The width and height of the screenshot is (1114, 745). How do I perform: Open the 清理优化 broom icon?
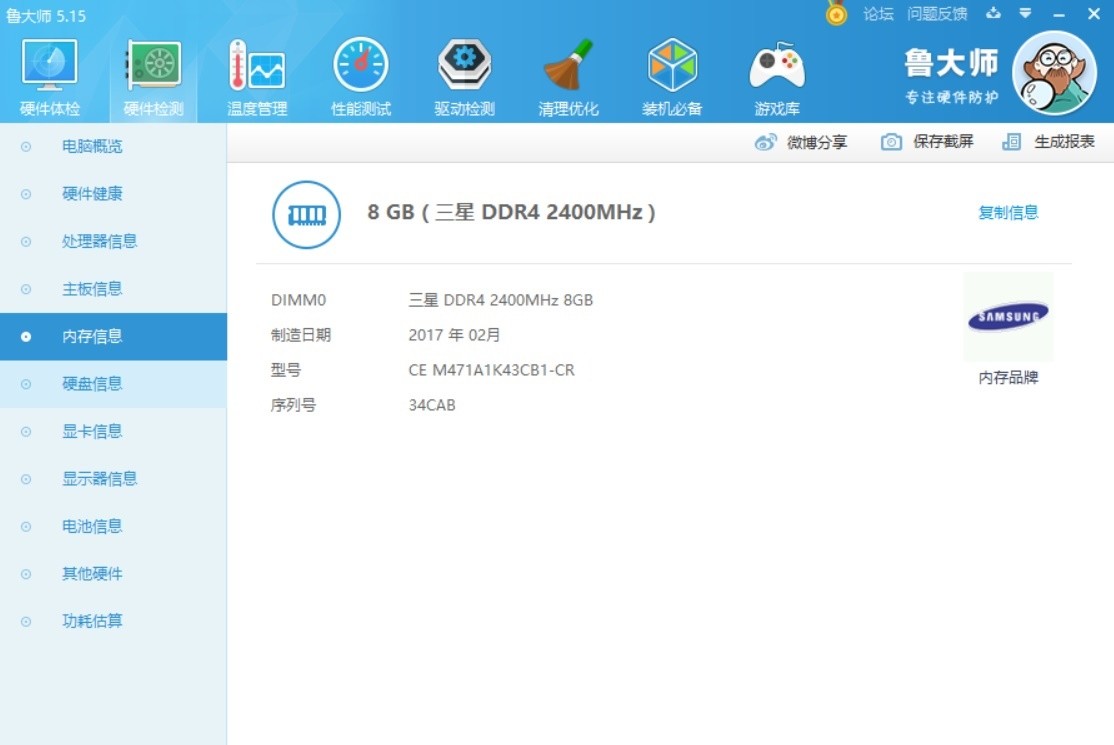(568, 65)
